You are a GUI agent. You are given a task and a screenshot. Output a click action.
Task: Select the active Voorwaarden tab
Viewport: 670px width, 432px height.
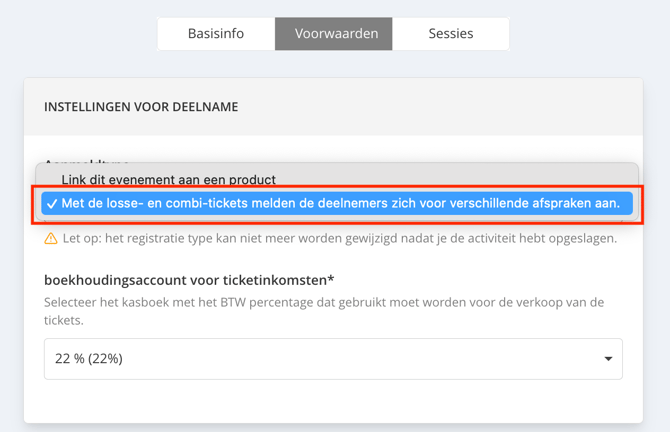(334, 34)
